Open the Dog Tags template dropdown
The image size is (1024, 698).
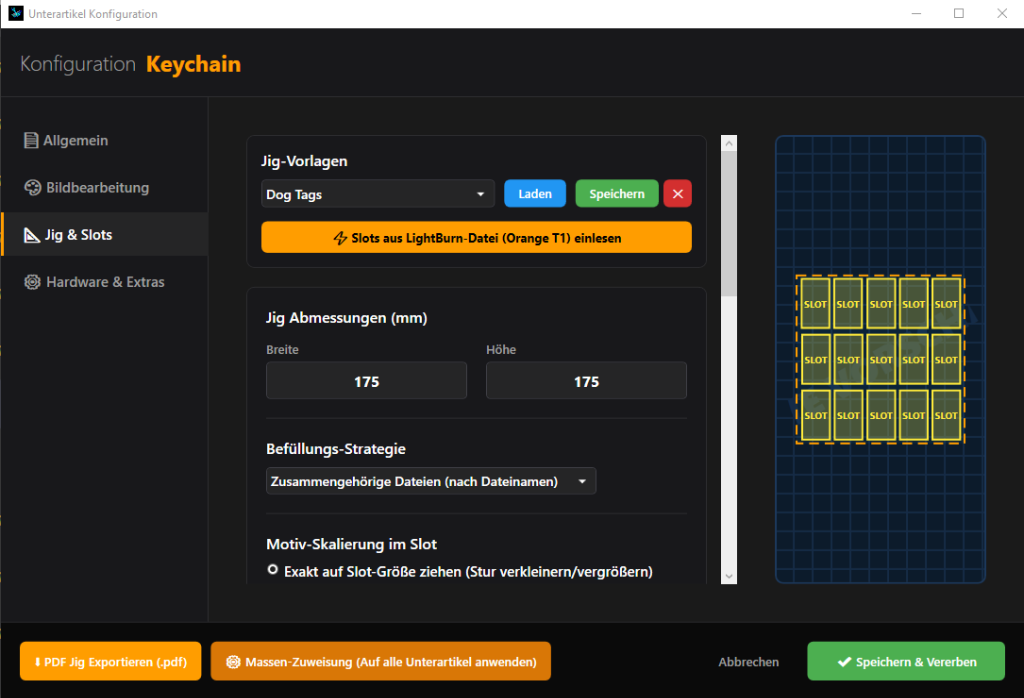pos(378,194)
